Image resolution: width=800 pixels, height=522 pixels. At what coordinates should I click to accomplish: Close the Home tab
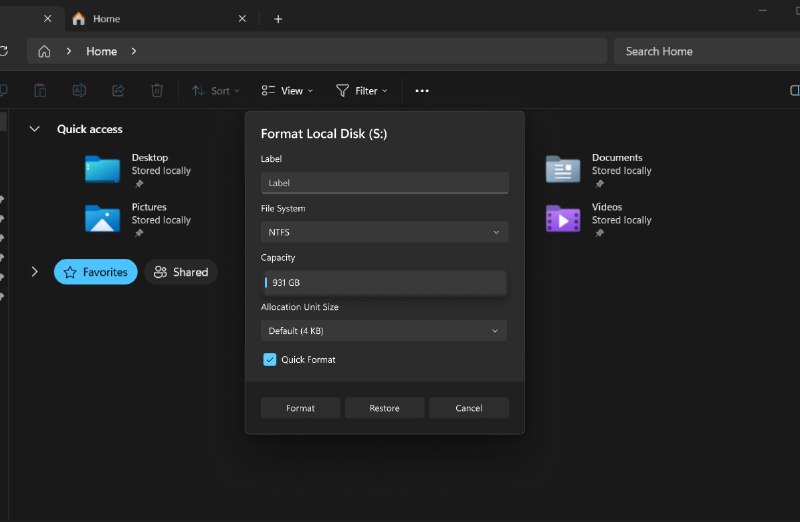tap(242, 19)
